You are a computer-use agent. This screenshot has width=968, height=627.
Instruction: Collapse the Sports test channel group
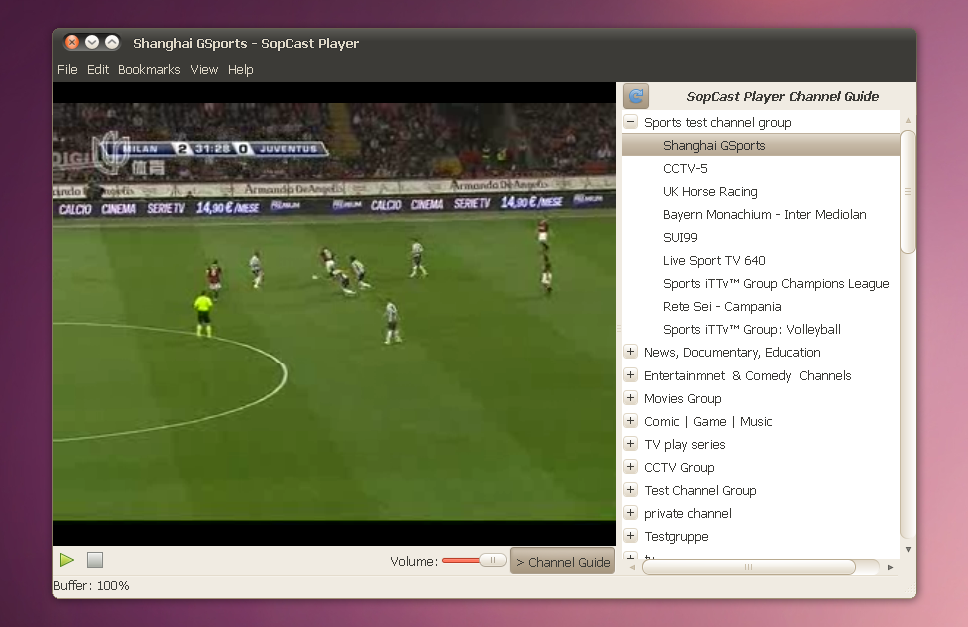click(630, 122)
